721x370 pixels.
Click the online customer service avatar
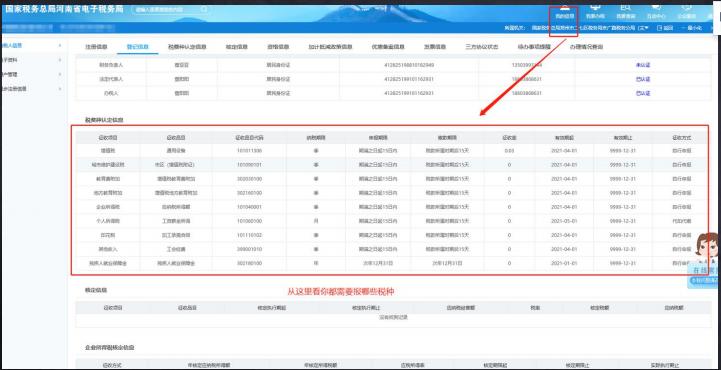pos(708,248)
